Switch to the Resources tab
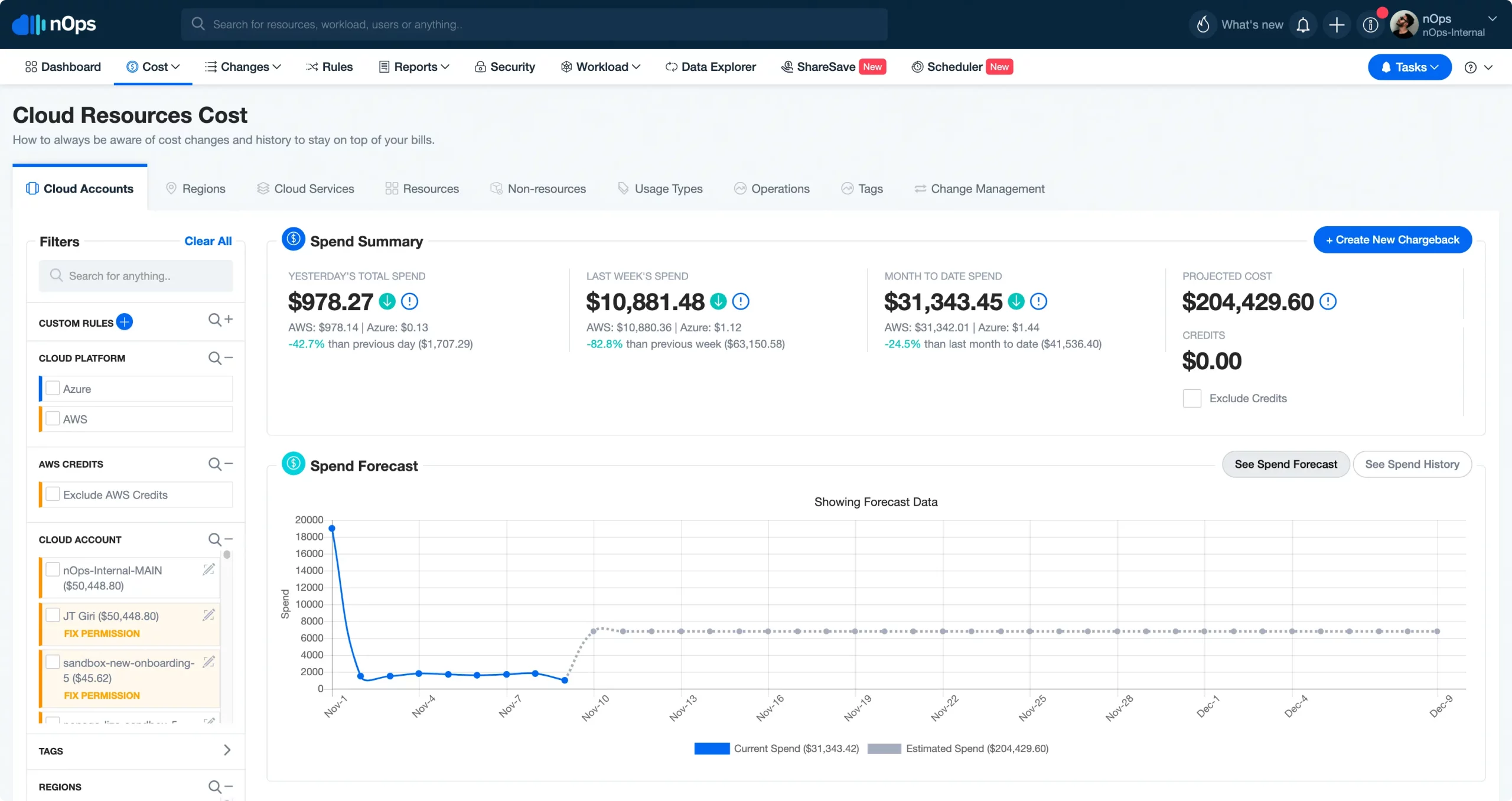 click(x=422, y=188)
